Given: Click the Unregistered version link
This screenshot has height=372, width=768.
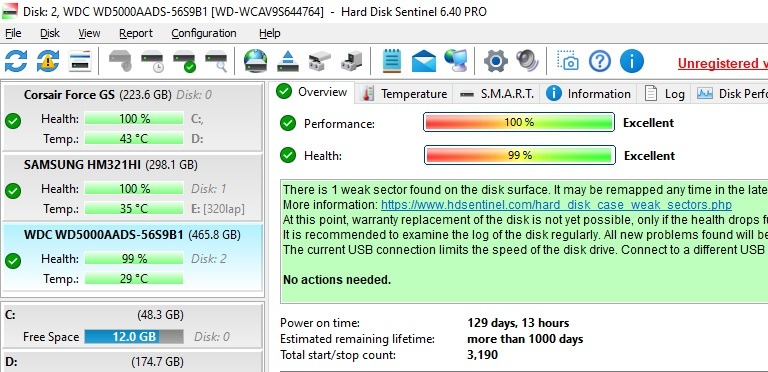Looking at the screenshot, I should point(722,63).
